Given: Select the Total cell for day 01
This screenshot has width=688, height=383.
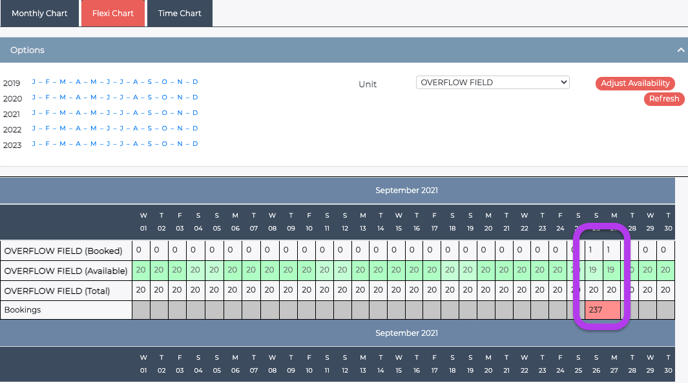Looking at the screenshot, I should 141,290.
